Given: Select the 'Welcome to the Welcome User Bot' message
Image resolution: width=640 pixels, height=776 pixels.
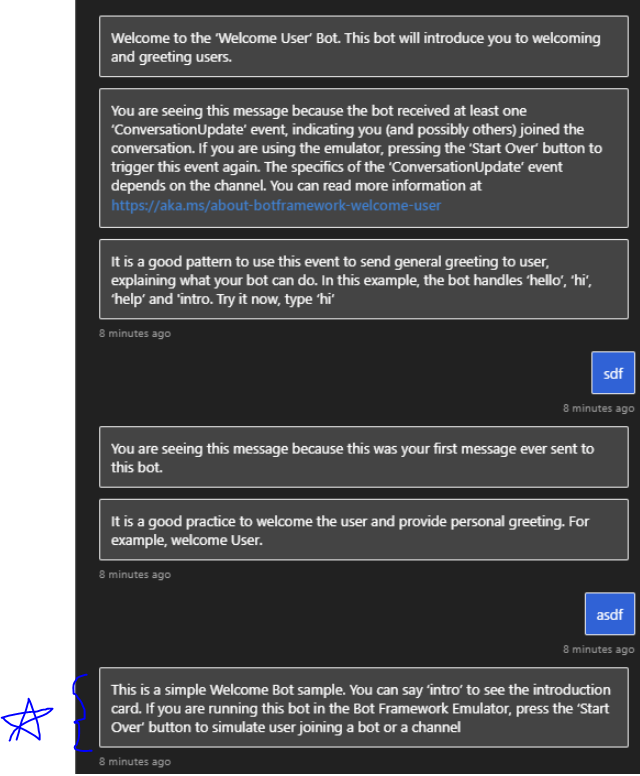Looking at the screenshot, I should click(364, 47).
